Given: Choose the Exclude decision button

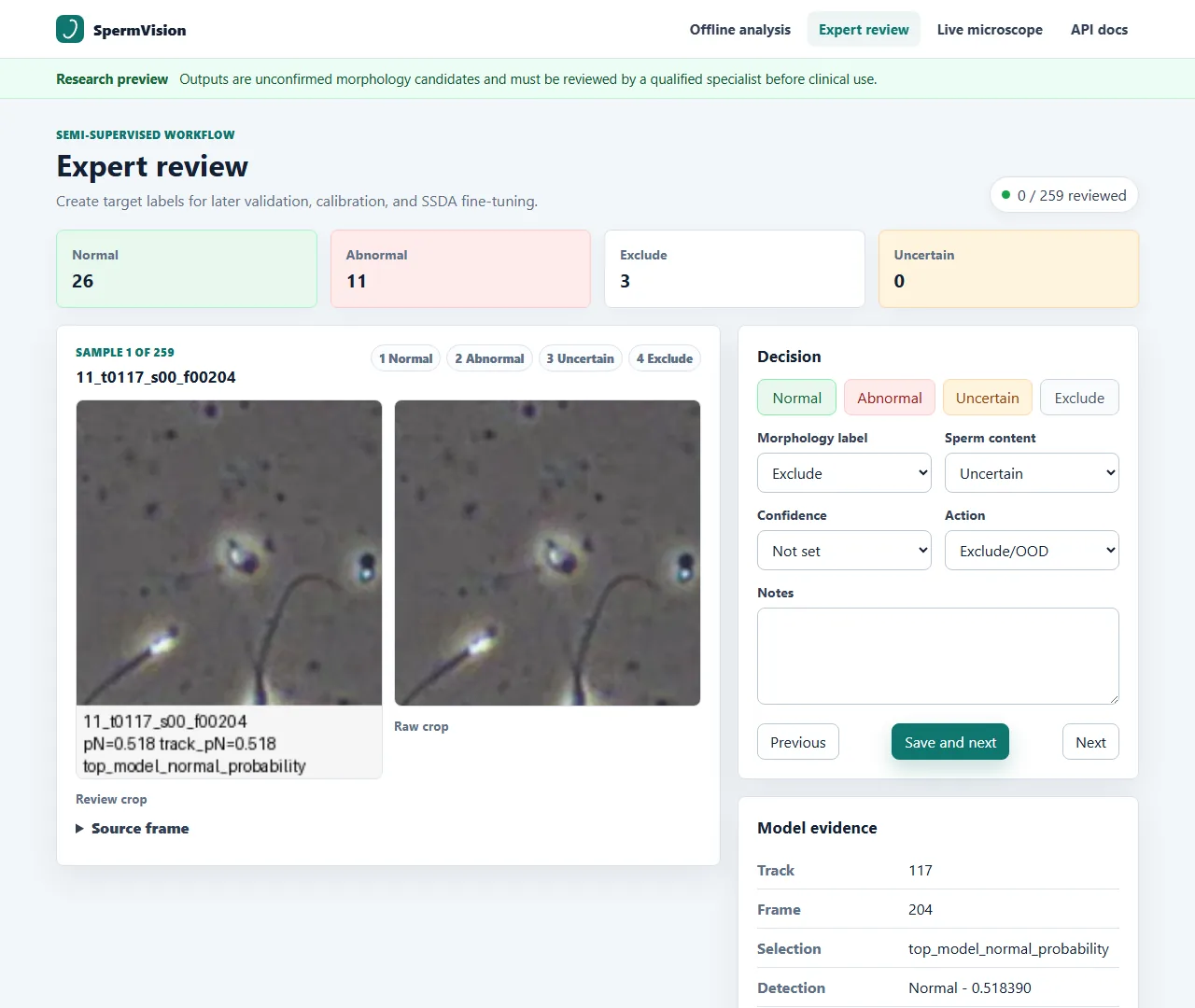Looking at the screenshot, I should pos(1079,398).
